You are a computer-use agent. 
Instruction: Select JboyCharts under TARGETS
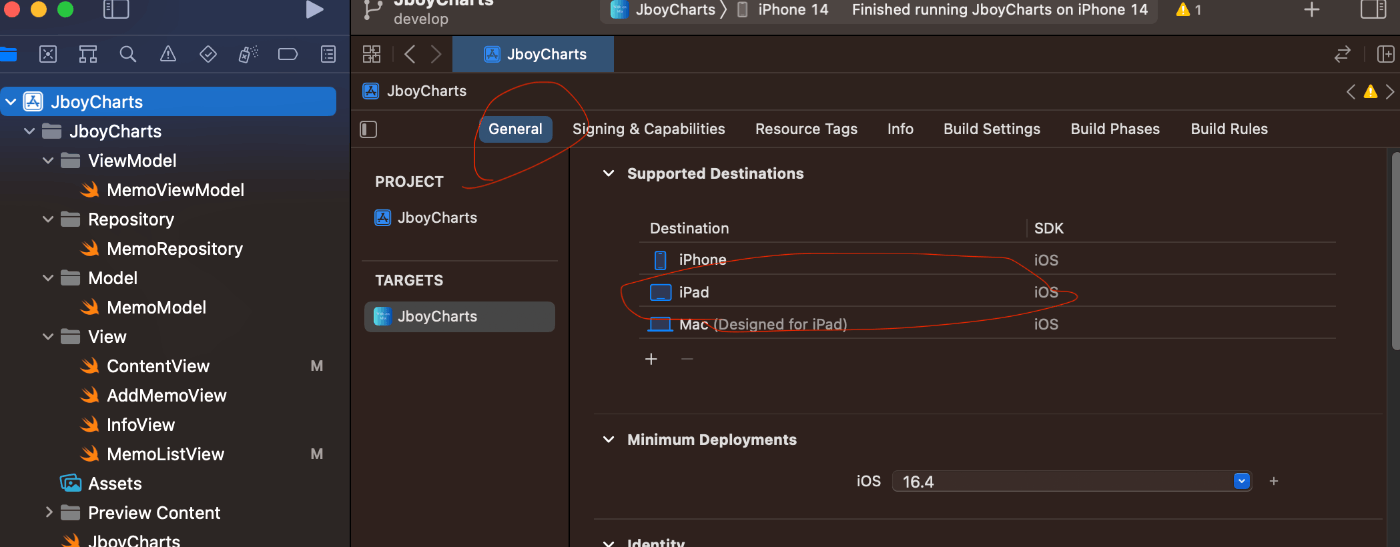pos(459,316)
